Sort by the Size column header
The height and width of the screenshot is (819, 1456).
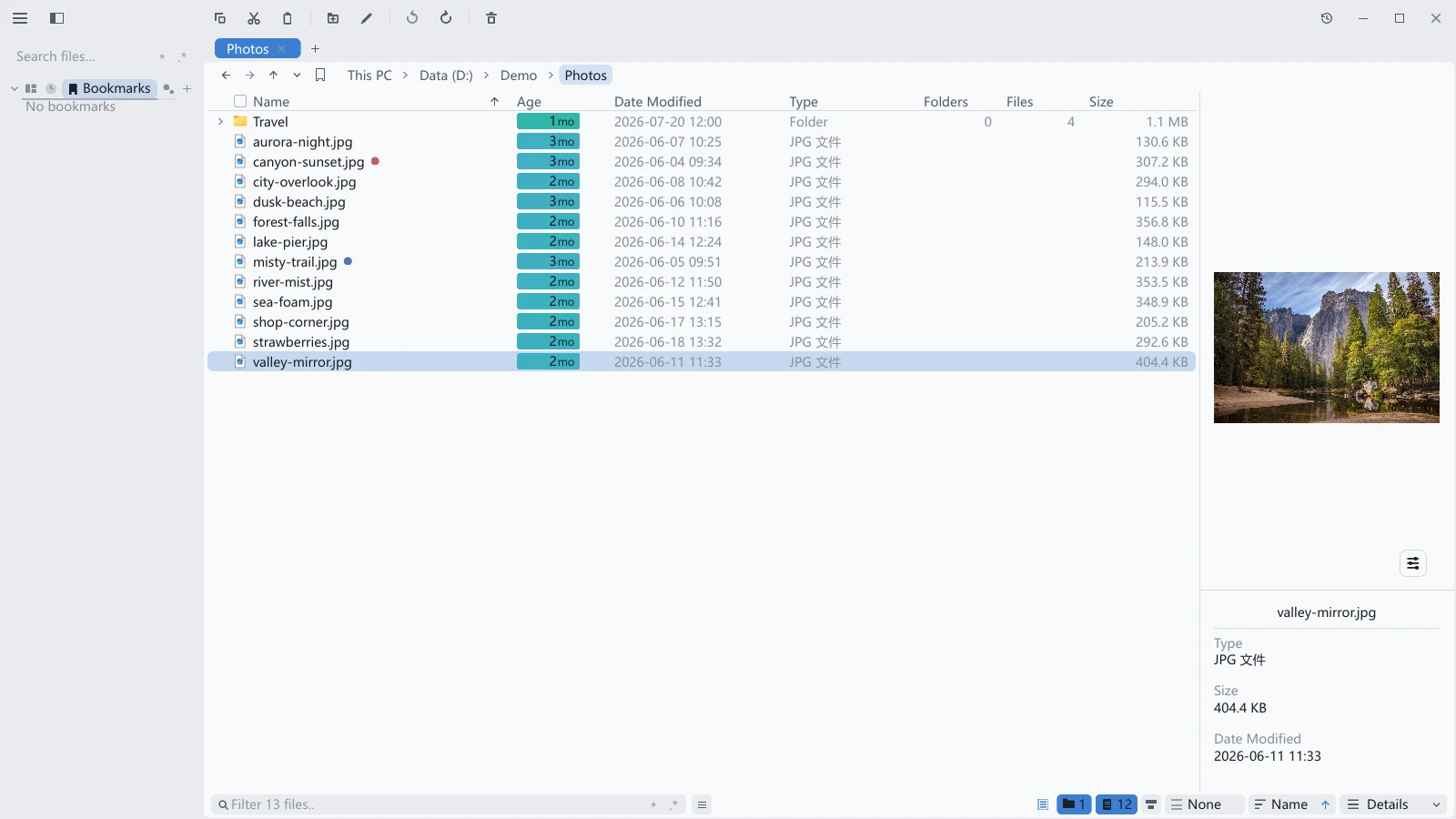[x=1101, y=102]
